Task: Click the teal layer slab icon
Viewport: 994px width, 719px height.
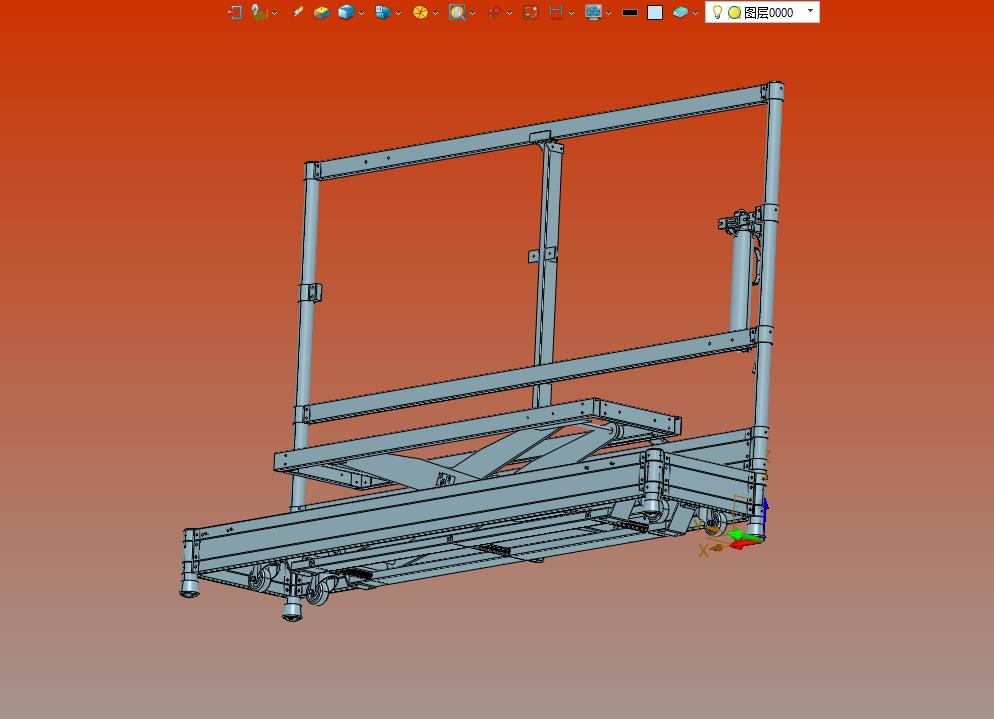Action: click(x=680, y=12)
